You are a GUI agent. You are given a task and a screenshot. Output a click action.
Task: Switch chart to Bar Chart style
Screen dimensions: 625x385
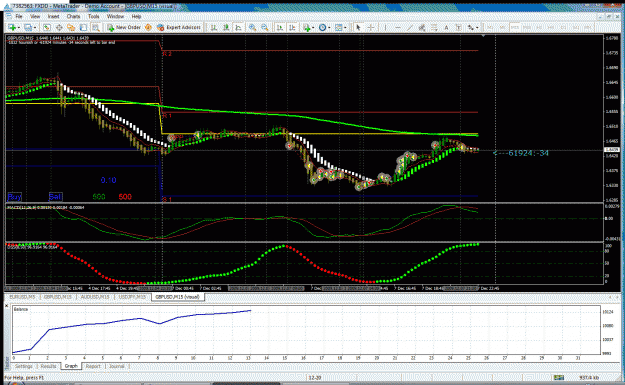click(x=214, y=28)
